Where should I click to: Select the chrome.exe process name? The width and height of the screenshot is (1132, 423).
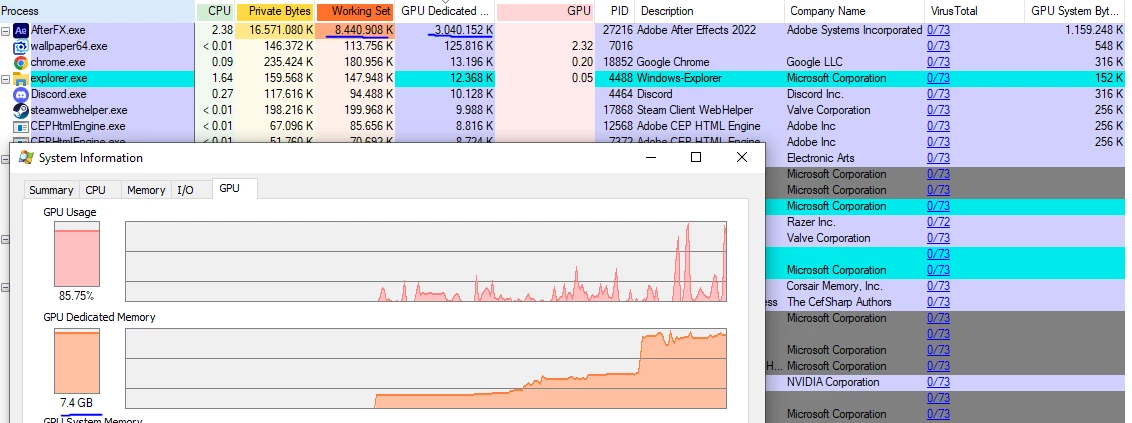click(x=58, y=62)
